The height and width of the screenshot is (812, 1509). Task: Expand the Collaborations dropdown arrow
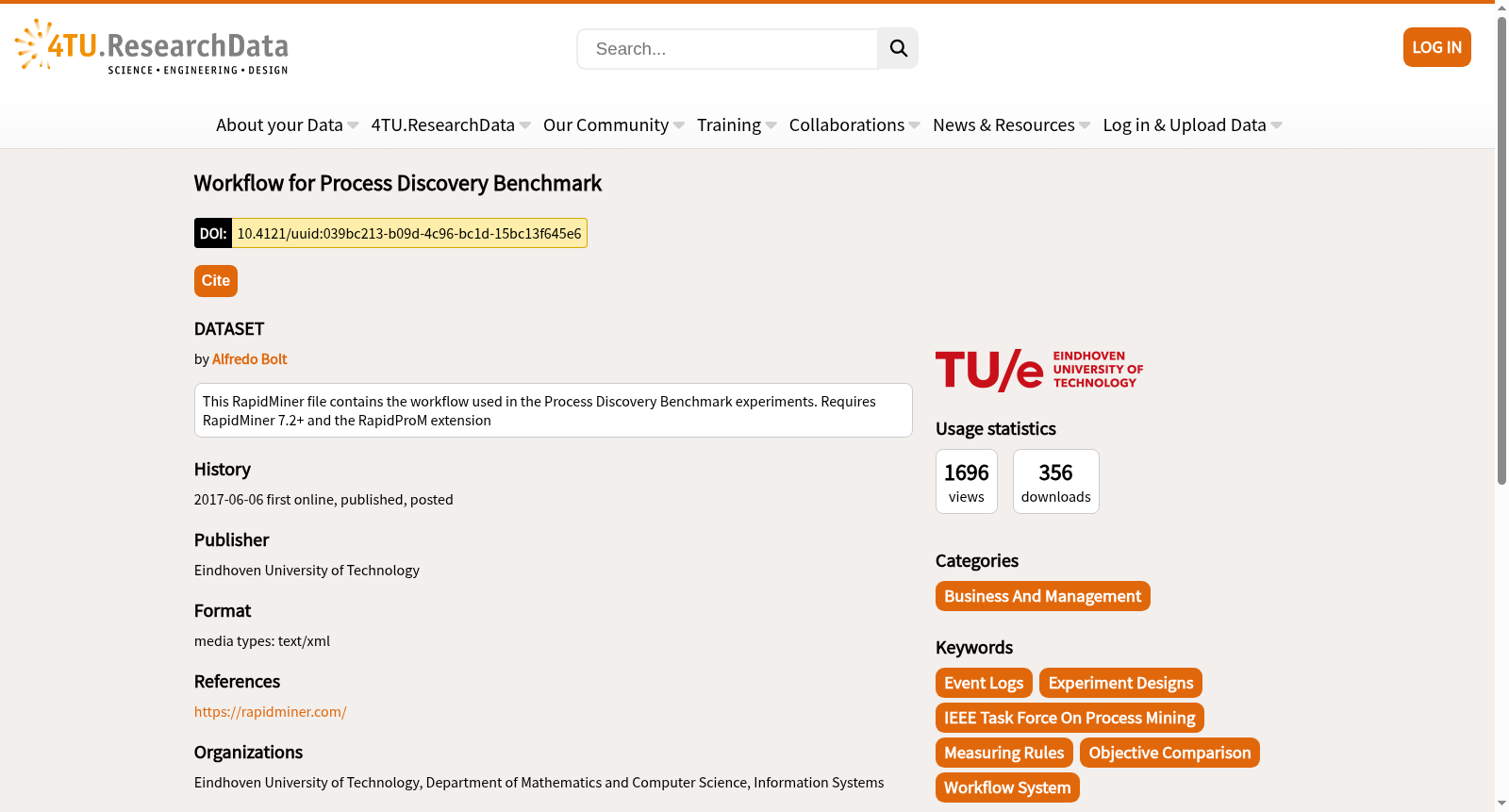(x=915, y=125)
